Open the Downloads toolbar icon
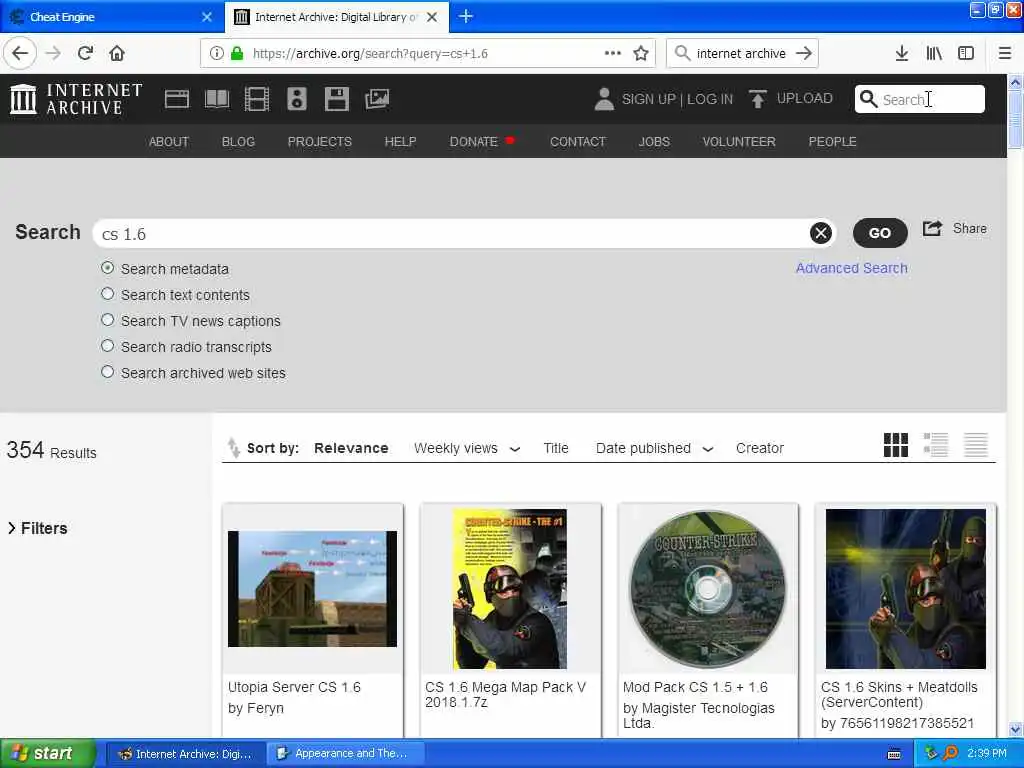This screenshot has height=768, width=1024. [x=901, y=53]
